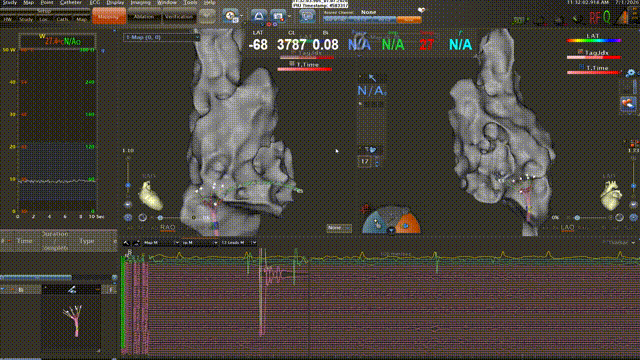Open the Point menu
The width and height of the screenshot is (640, 360).
[47, 2]
